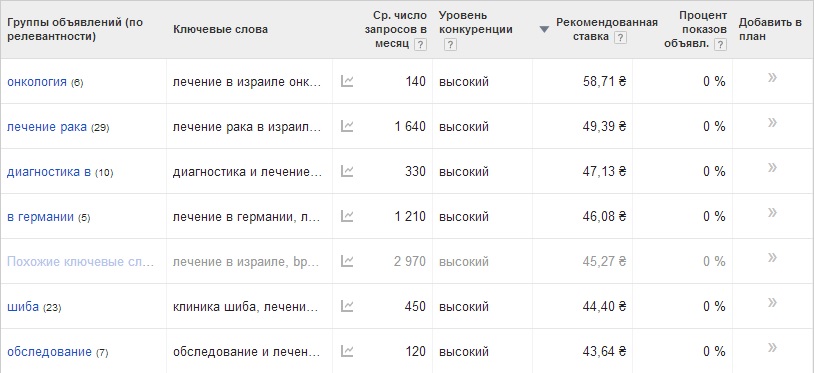Sort by Группы объявлений column header
Image resolution: width=814 pixels, height=373 pixels.
[x=75, y=30]
